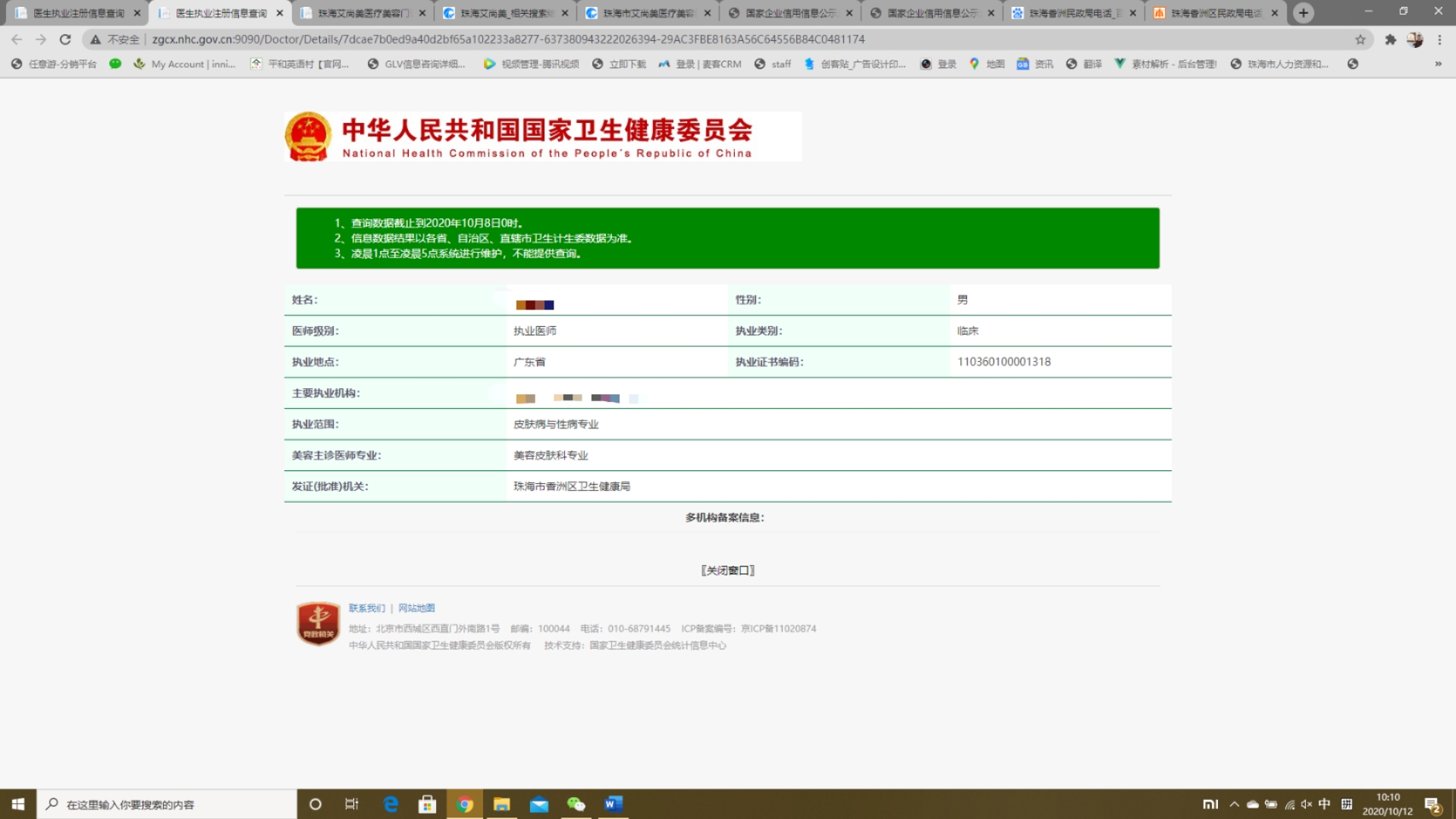
Task: Open 视频管理-腾讯视频 bookmark
Action: 531,64
